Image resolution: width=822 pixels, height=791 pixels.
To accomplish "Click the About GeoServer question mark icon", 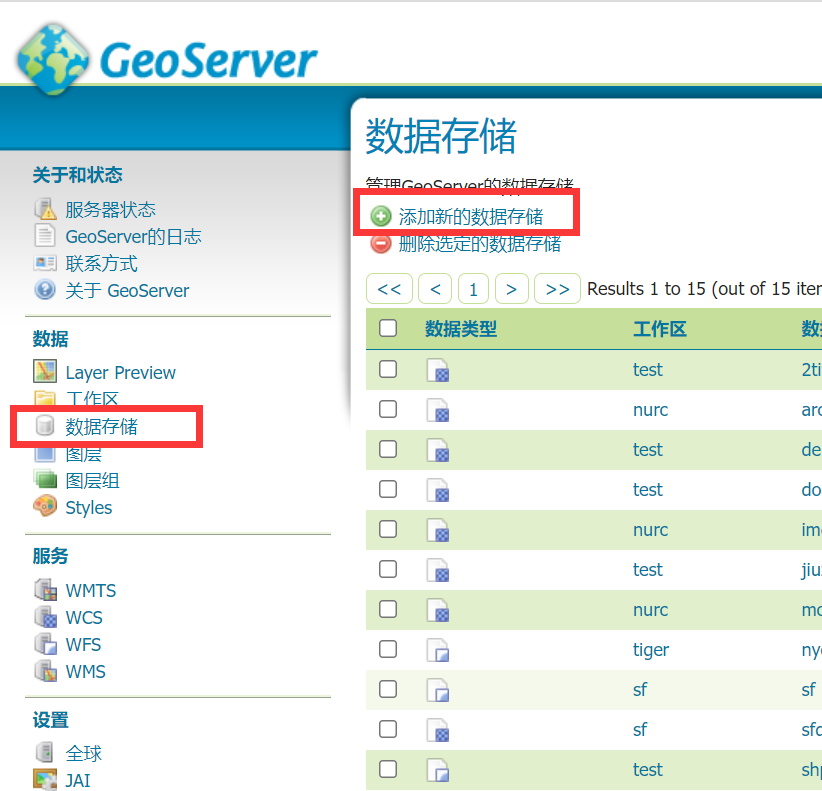I will (45, 290).
